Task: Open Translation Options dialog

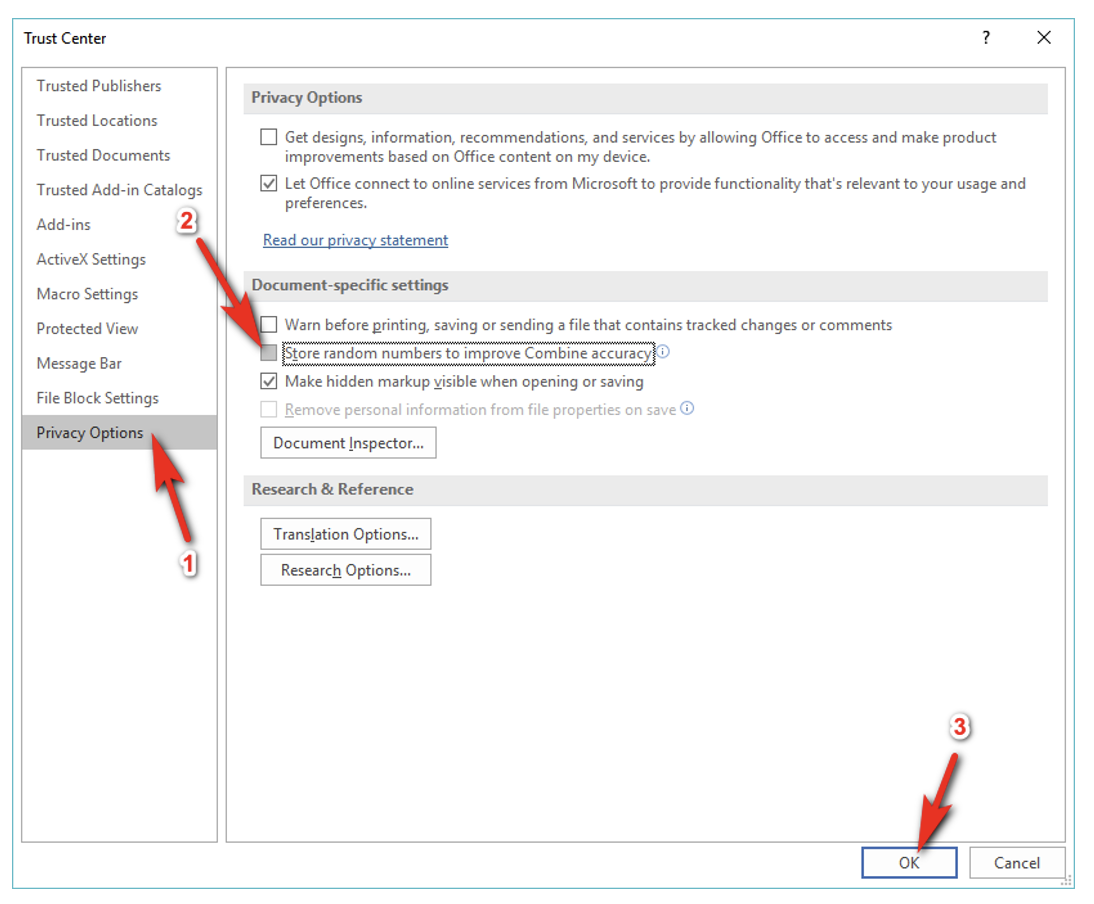Action: tap(346, 534)
